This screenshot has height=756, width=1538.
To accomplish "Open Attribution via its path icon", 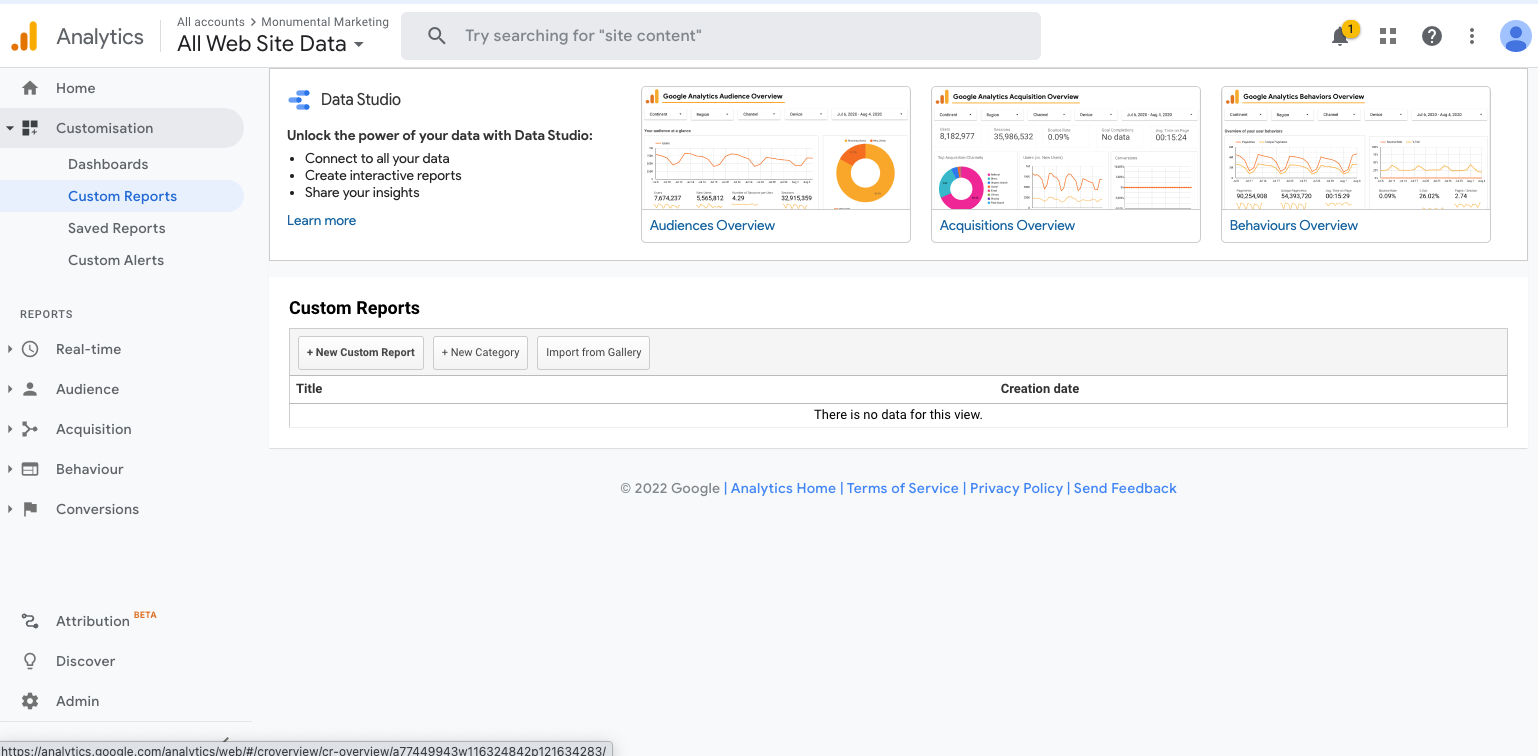I will point(30,621).
